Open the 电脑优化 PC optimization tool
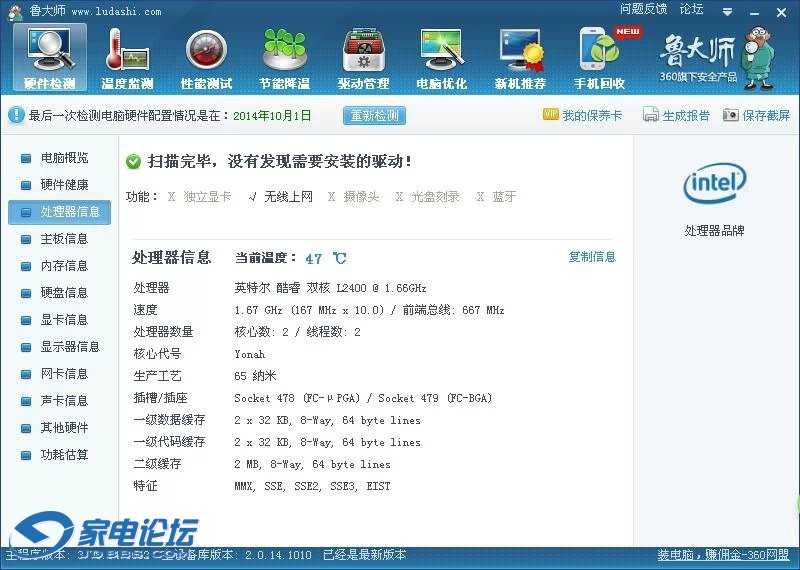This screenshot has width=800, height=570. (x=441, y=59)
